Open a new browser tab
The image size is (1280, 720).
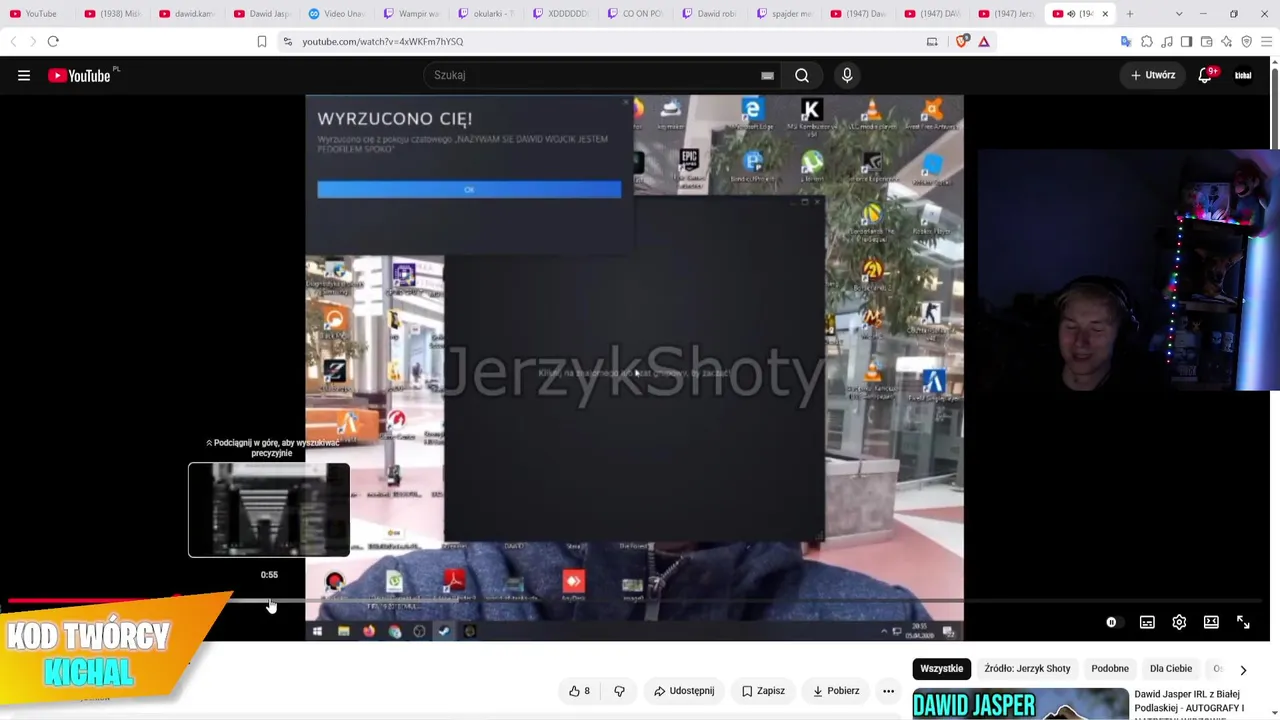click(1130, 14)
